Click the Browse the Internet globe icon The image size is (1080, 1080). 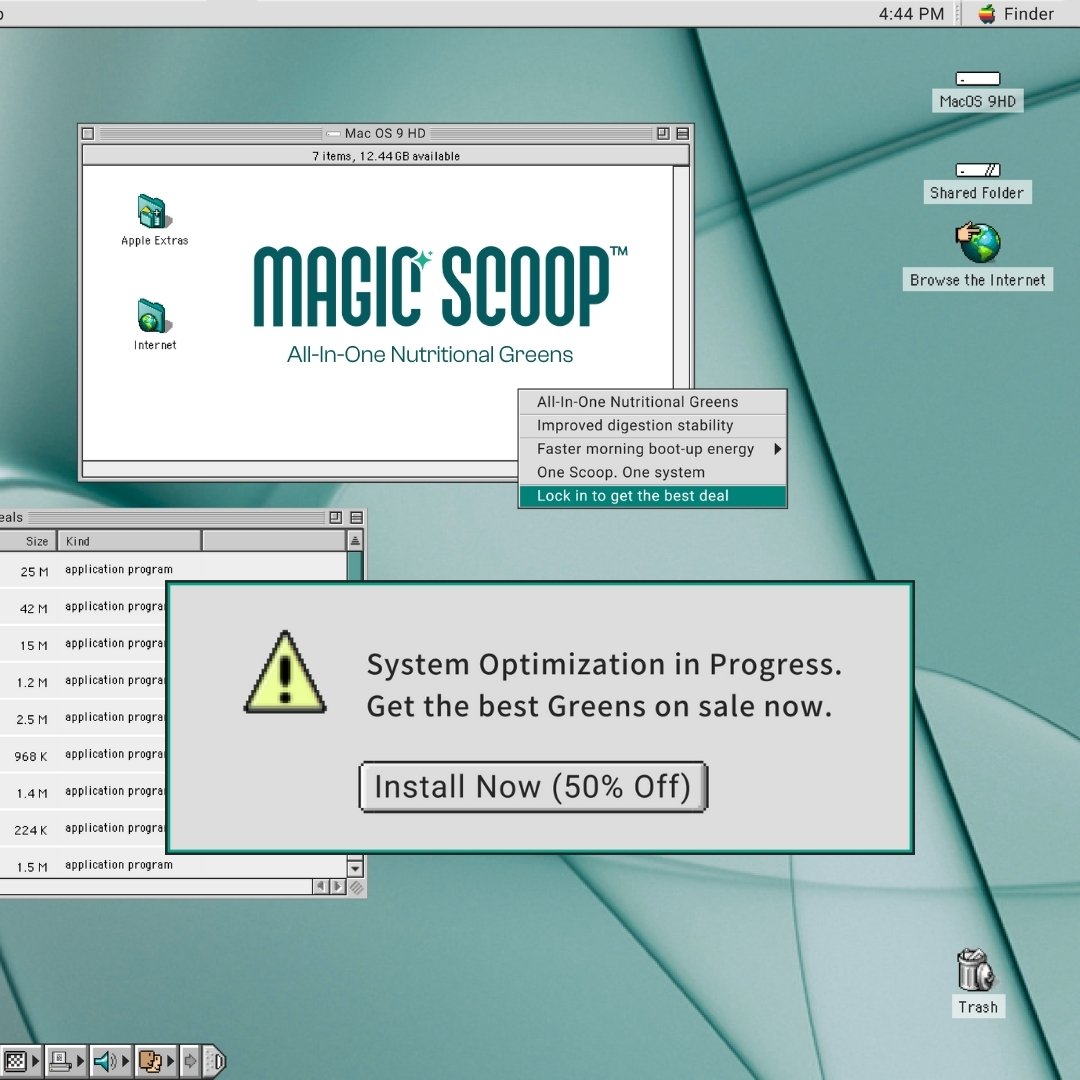(x=978, y=242)
